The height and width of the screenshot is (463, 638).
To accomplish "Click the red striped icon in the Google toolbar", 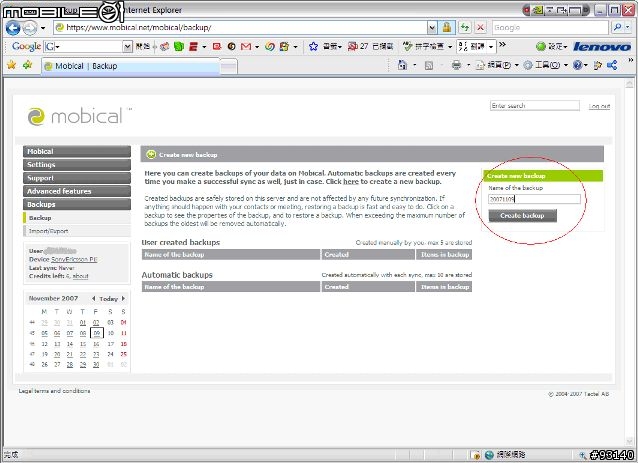I will tap(193, 46).
